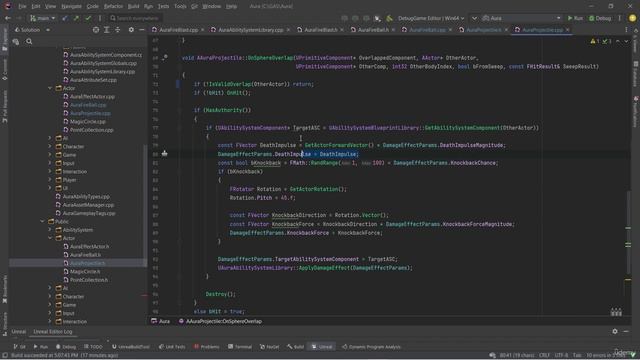Open Solution panel settings gear
Image resolution: width=640 pixels, height=360 pixels.
pos(131,30)
